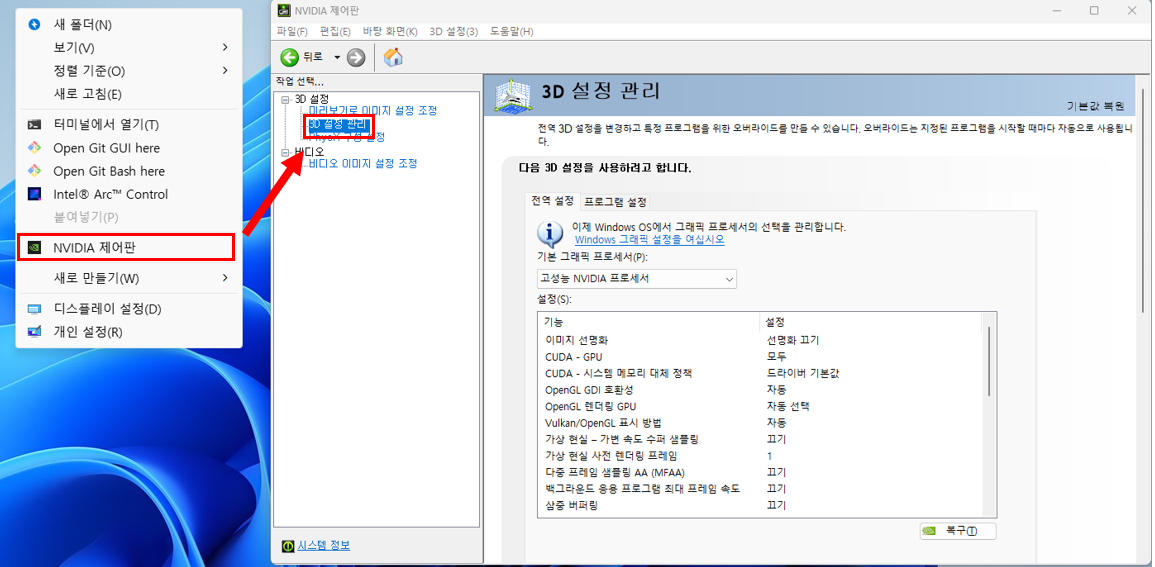Screen dimensions: 1155x567
Task: Click the 새 폴더 icon in context menu
Action: pyautogui.click(x=34, y=24)
